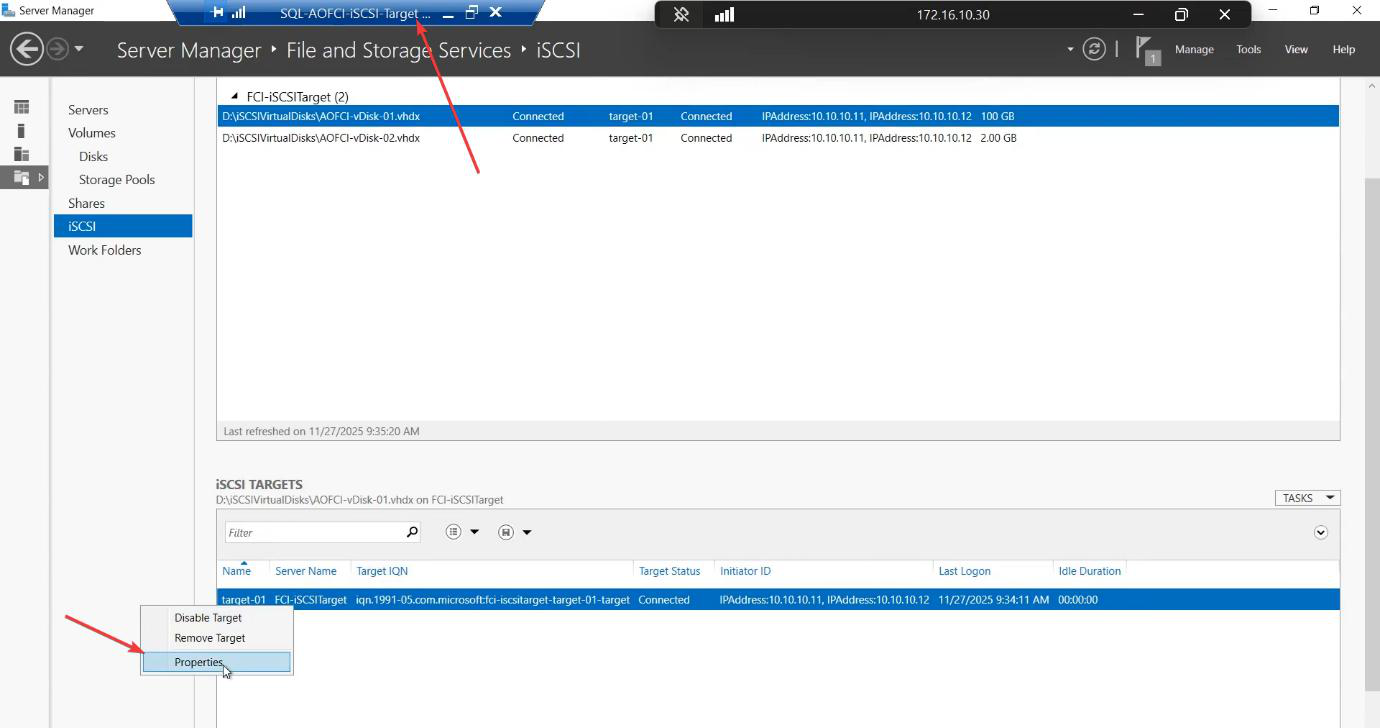1380x728 pixels.
Task: Choose Remove Target from context menu
Action: [x=209, y=638]
